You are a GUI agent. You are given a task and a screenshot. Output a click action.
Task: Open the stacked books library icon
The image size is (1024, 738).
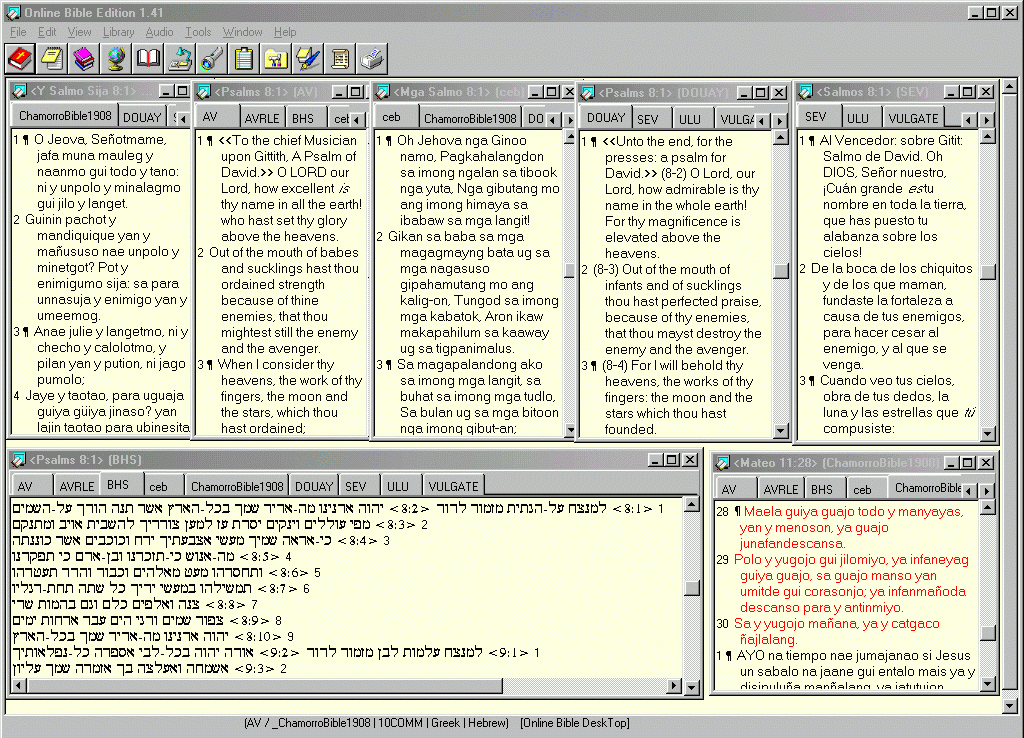click(x=84, y=59)
